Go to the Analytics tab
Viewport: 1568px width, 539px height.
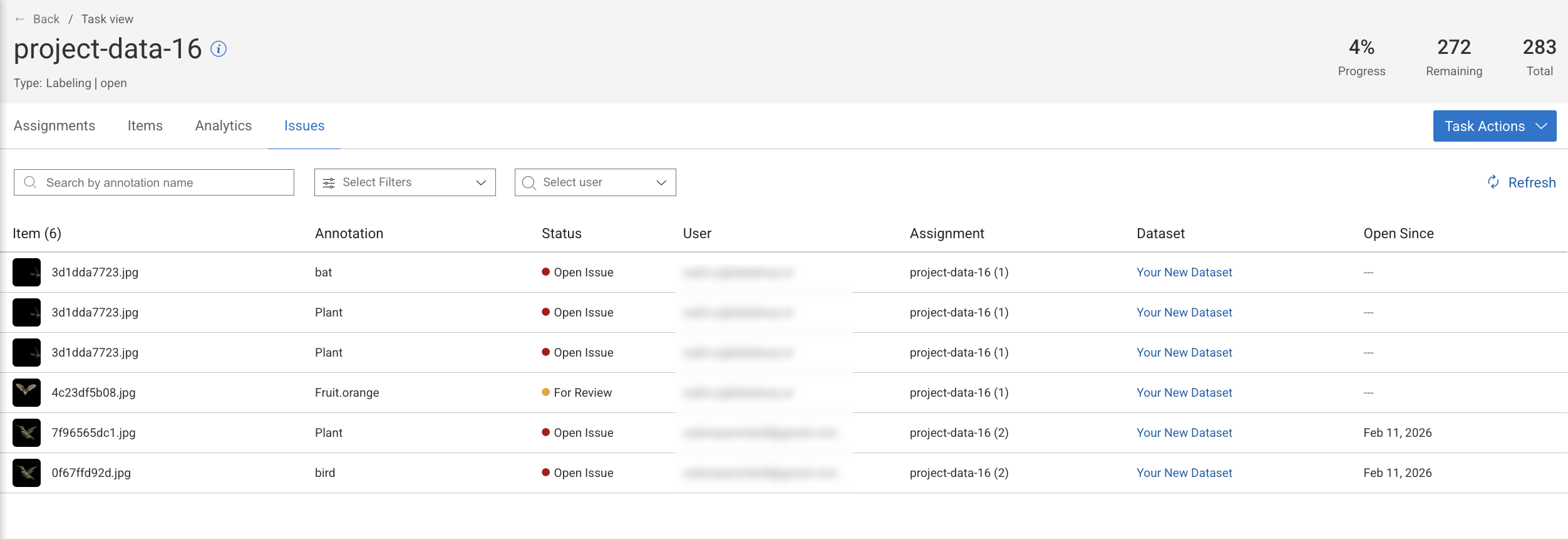(224, 126)
